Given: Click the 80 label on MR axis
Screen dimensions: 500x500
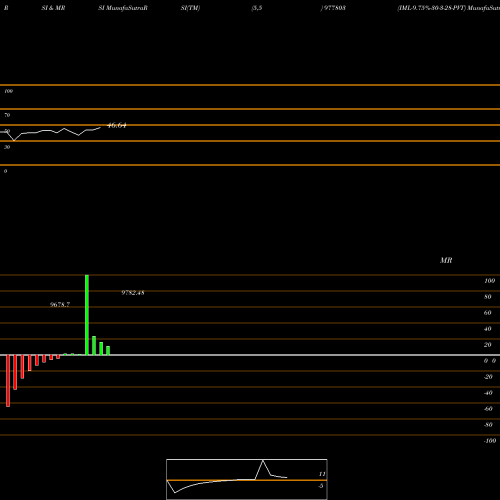Looking at the screenshot, I should click(x=488, y=297).
